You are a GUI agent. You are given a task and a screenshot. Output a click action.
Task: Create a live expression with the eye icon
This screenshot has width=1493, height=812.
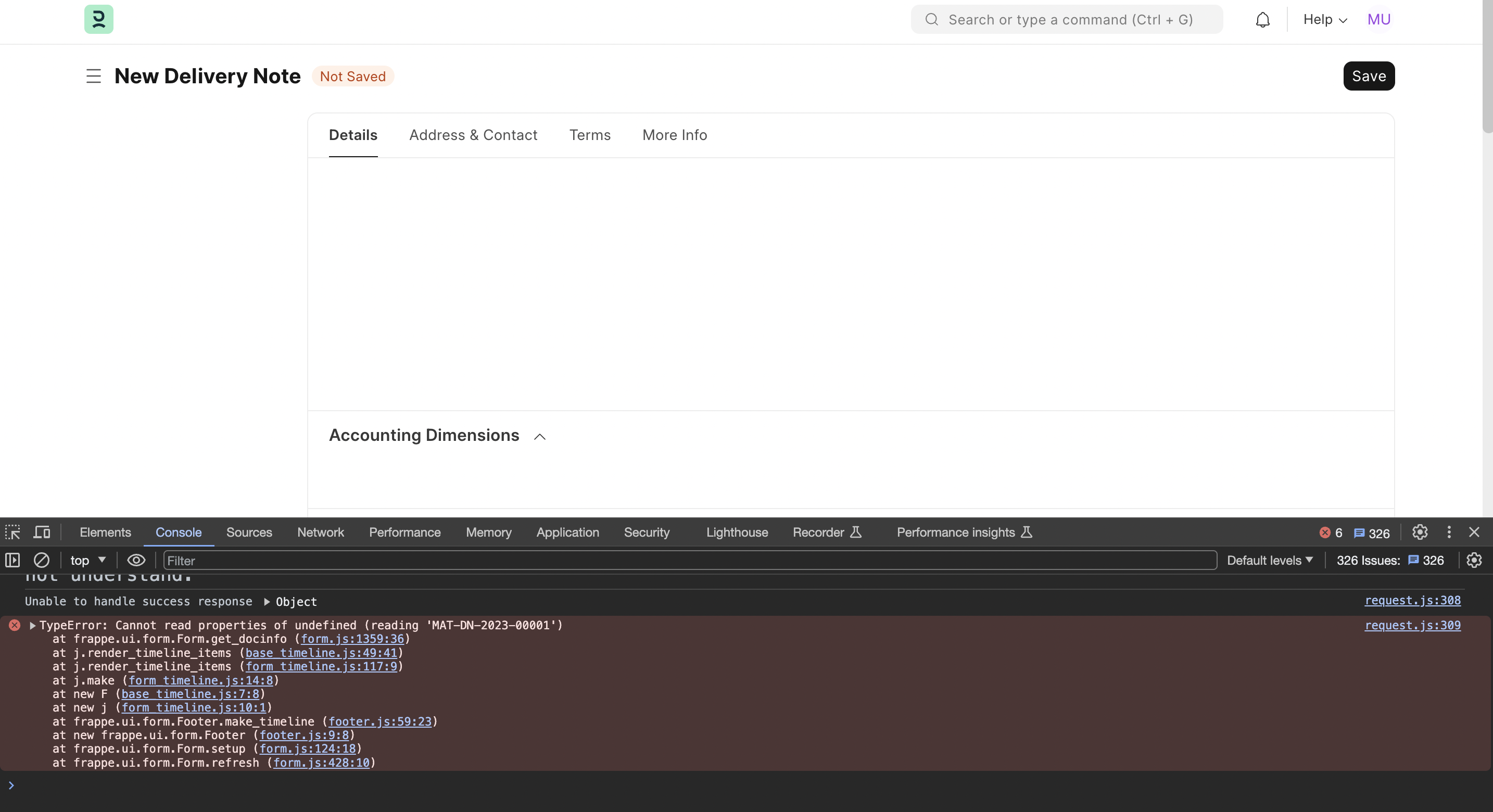pos(136,561)
